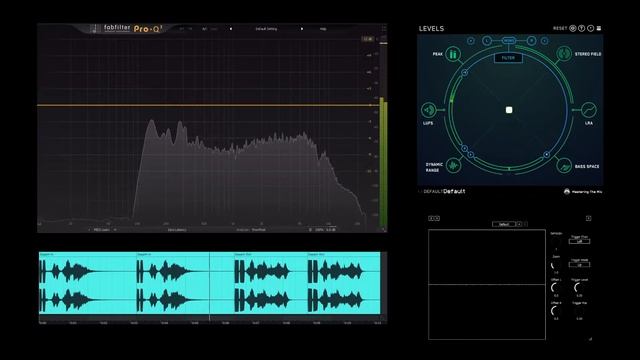Open the Default Setting preset menu

click(x=266, y=29)
